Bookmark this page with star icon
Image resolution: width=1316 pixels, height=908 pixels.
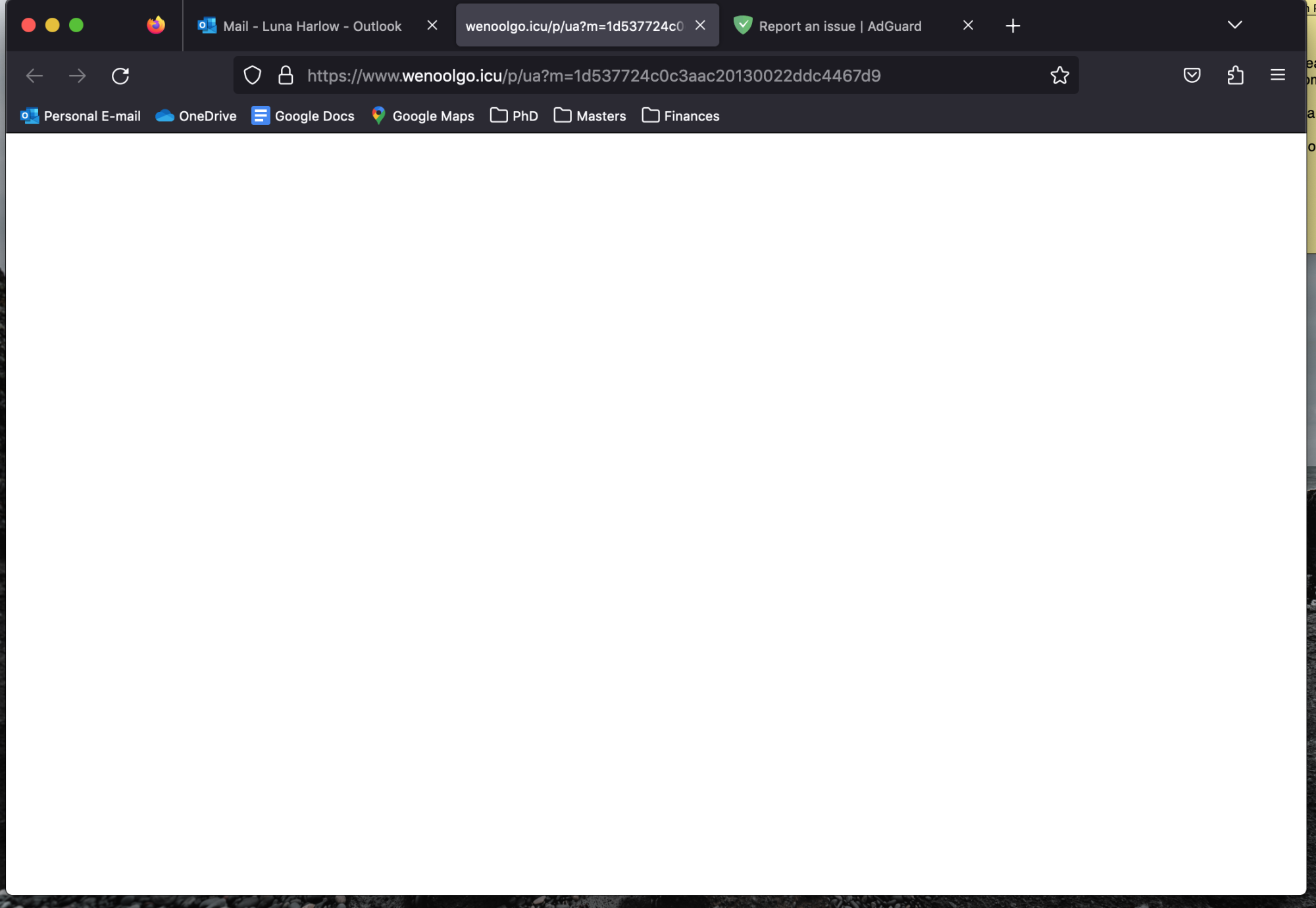tap(1059, 76)
